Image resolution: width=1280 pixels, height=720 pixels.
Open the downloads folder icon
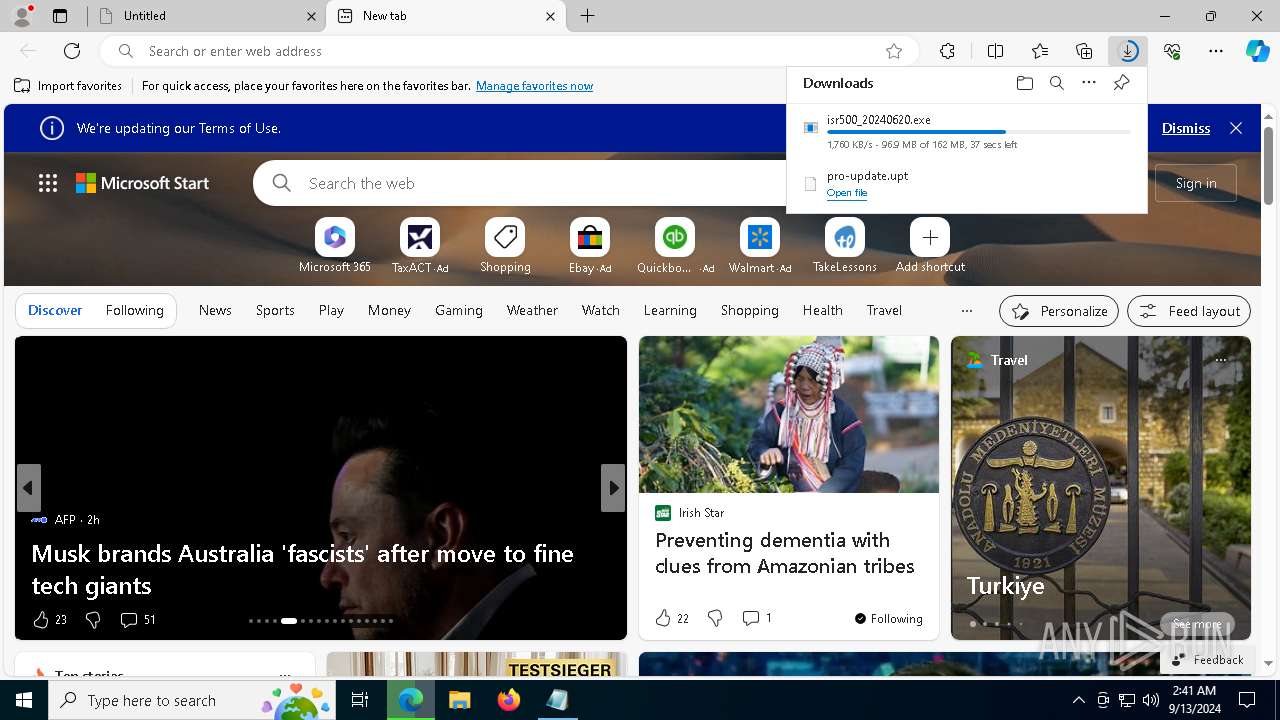click(x=1024, y=83)
